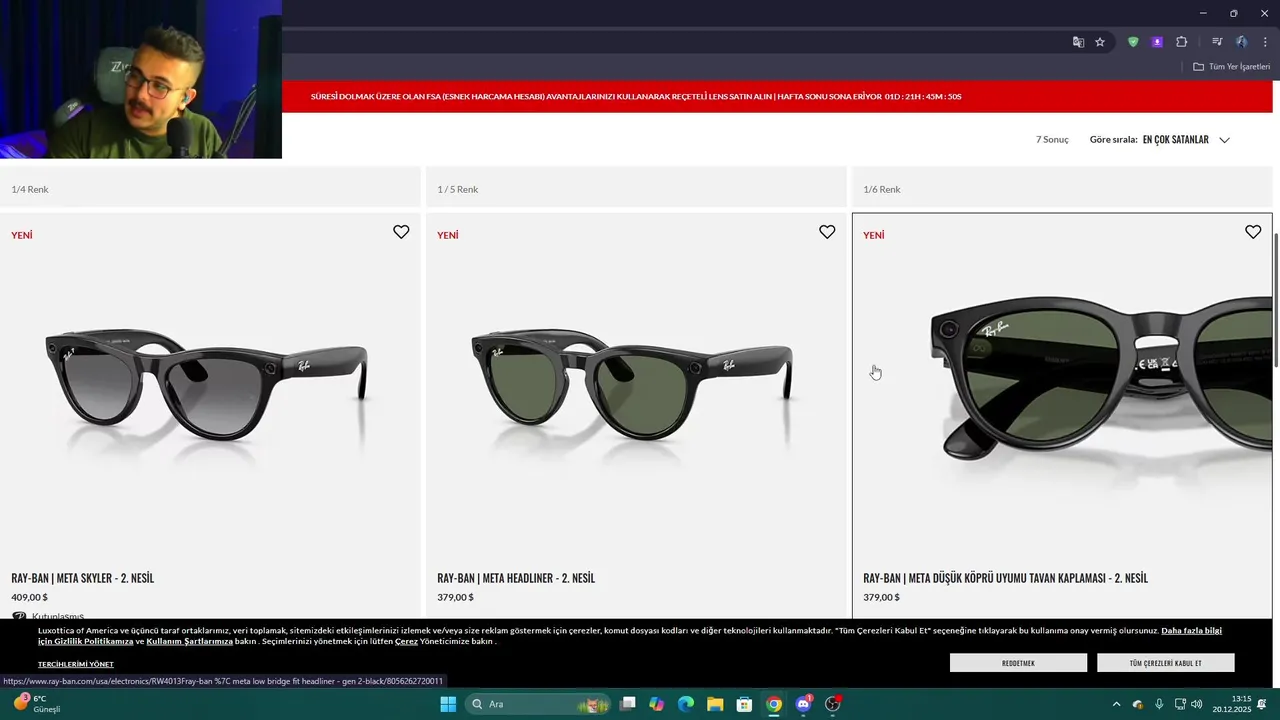Bookmark this page with the star icon
This screenshot has height=720, width=1280.
[1100, 42]
